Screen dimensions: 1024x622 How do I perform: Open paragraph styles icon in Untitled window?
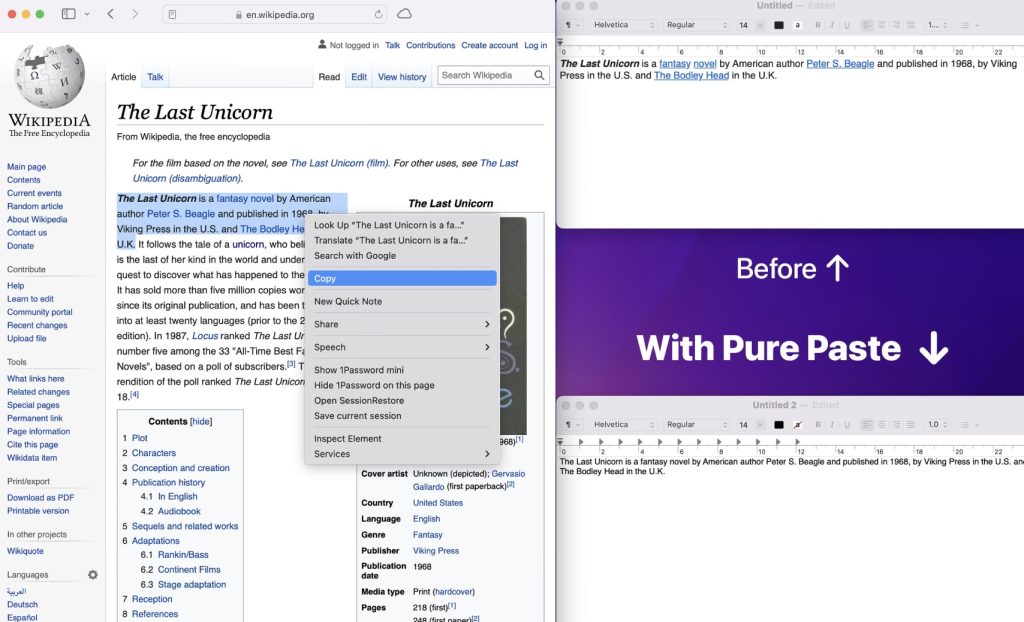point(571,25)
